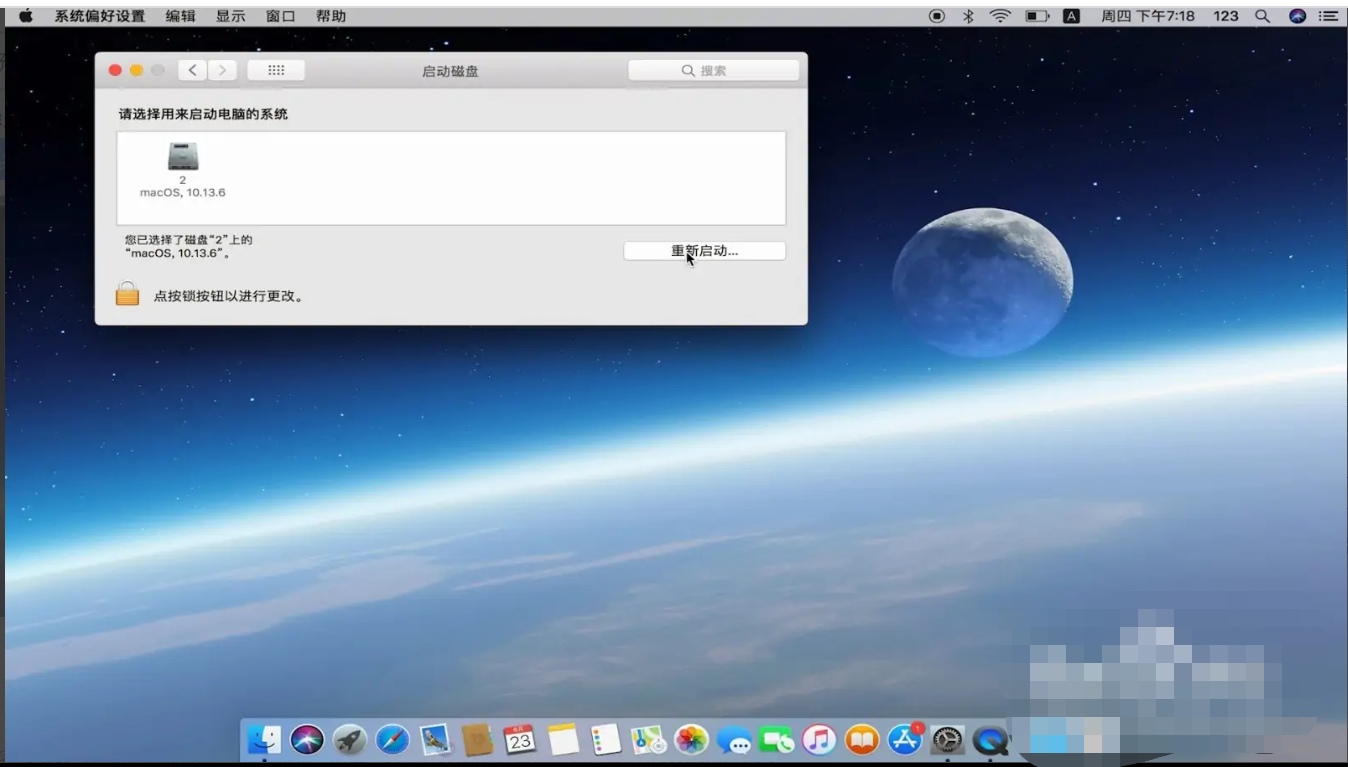Image resolution: width=1348 pixels, height=767 pixels.
Task: Go forward with the right arrow button
Action: click(x=222, y=71)
